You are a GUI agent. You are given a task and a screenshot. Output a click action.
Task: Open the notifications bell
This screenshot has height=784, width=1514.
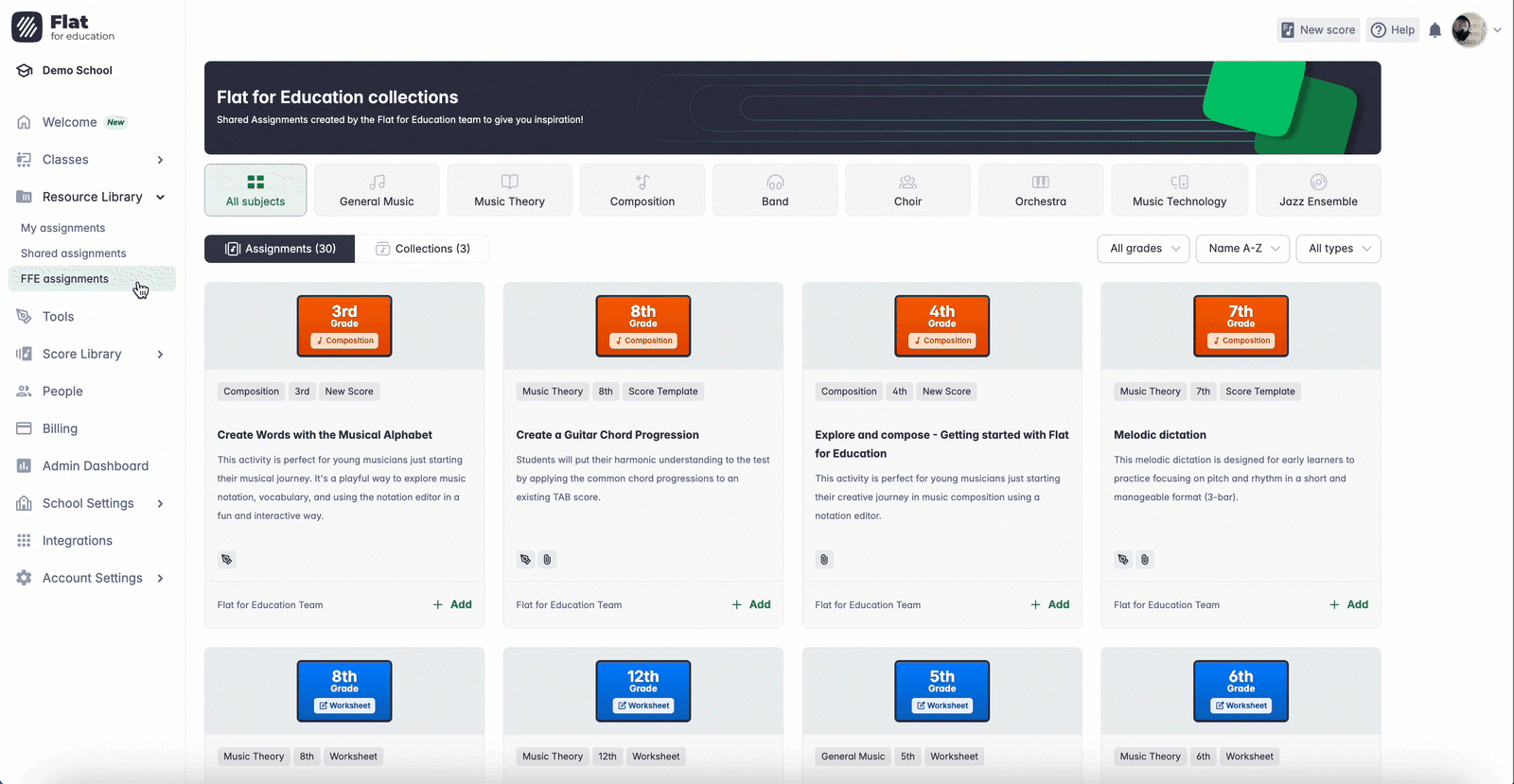click(x=1435, y=30)
